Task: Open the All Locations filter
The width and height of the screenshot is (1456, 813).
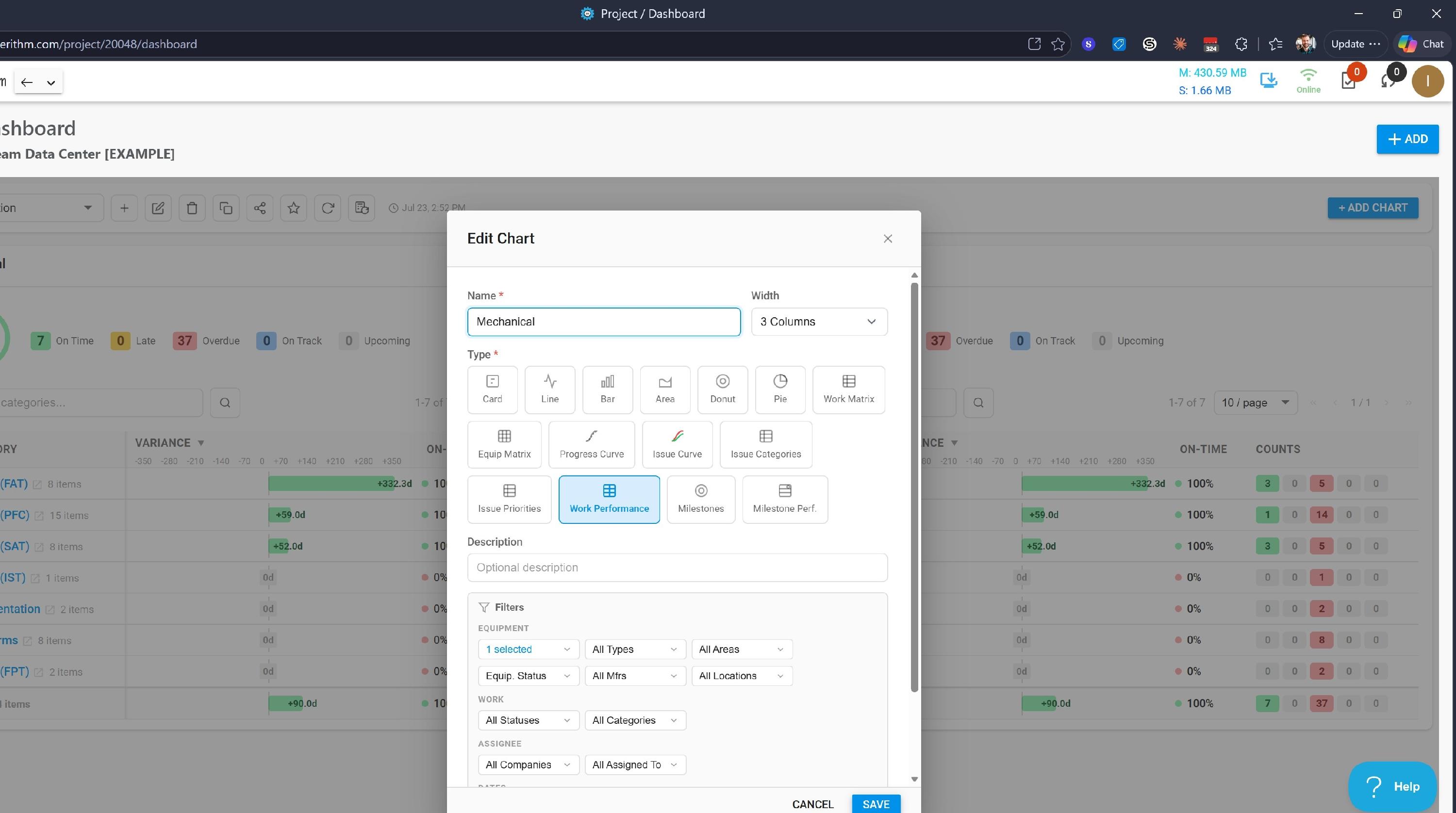Action: point(742,676)
